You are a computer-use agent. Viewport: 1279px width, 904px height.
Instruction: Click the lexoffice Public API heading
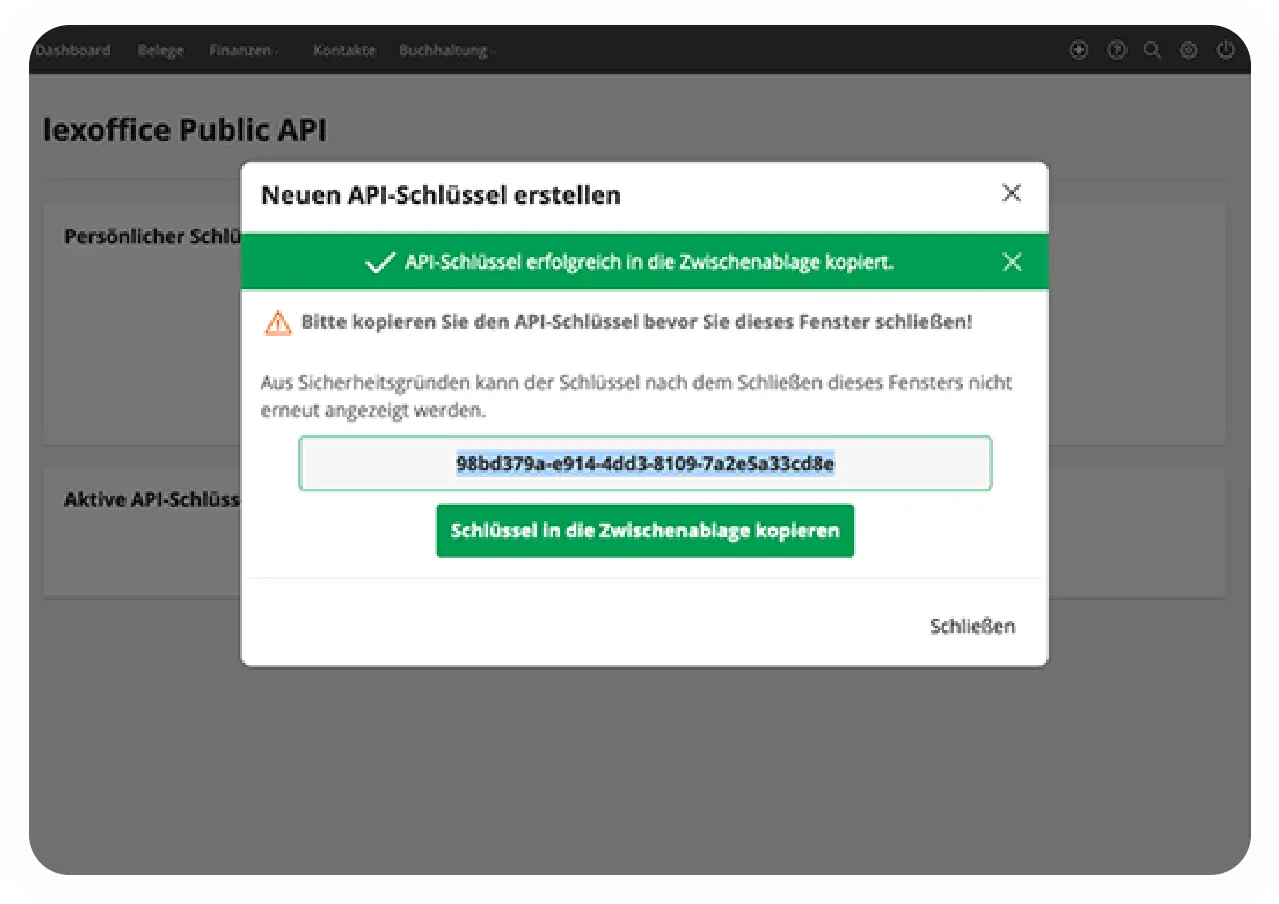[184, 129]
